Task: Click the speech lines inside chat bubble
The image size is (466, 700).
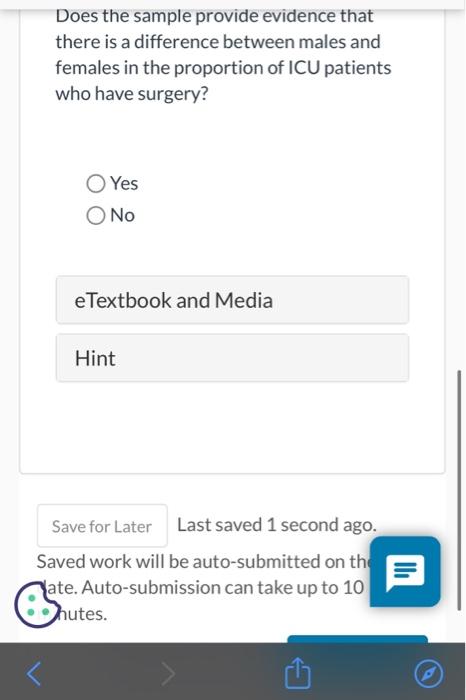Action: point(405,570)
